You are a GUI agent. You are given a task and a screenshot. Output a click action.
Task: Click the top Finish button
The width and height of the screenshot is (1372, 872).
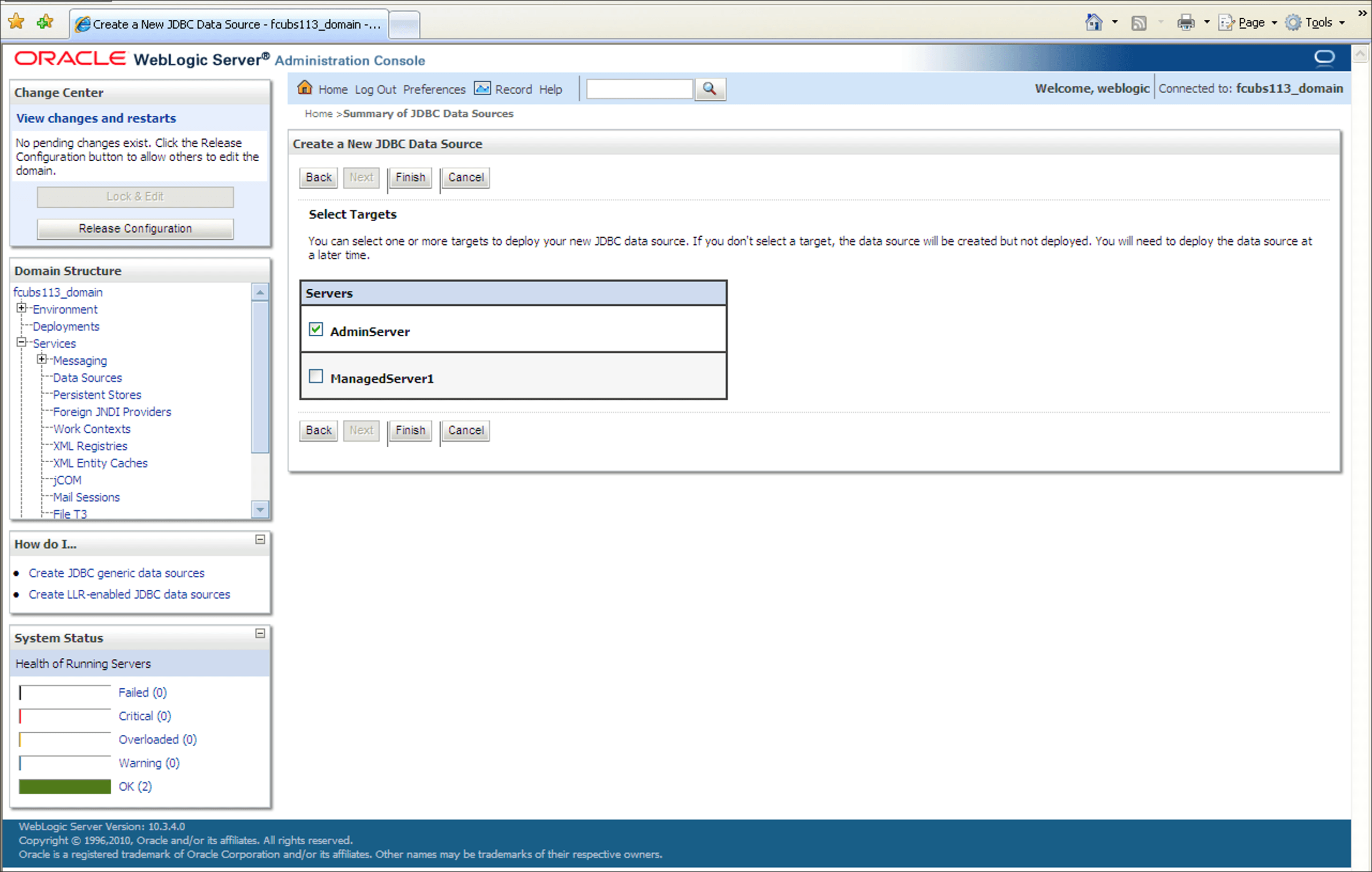(410, 177)
